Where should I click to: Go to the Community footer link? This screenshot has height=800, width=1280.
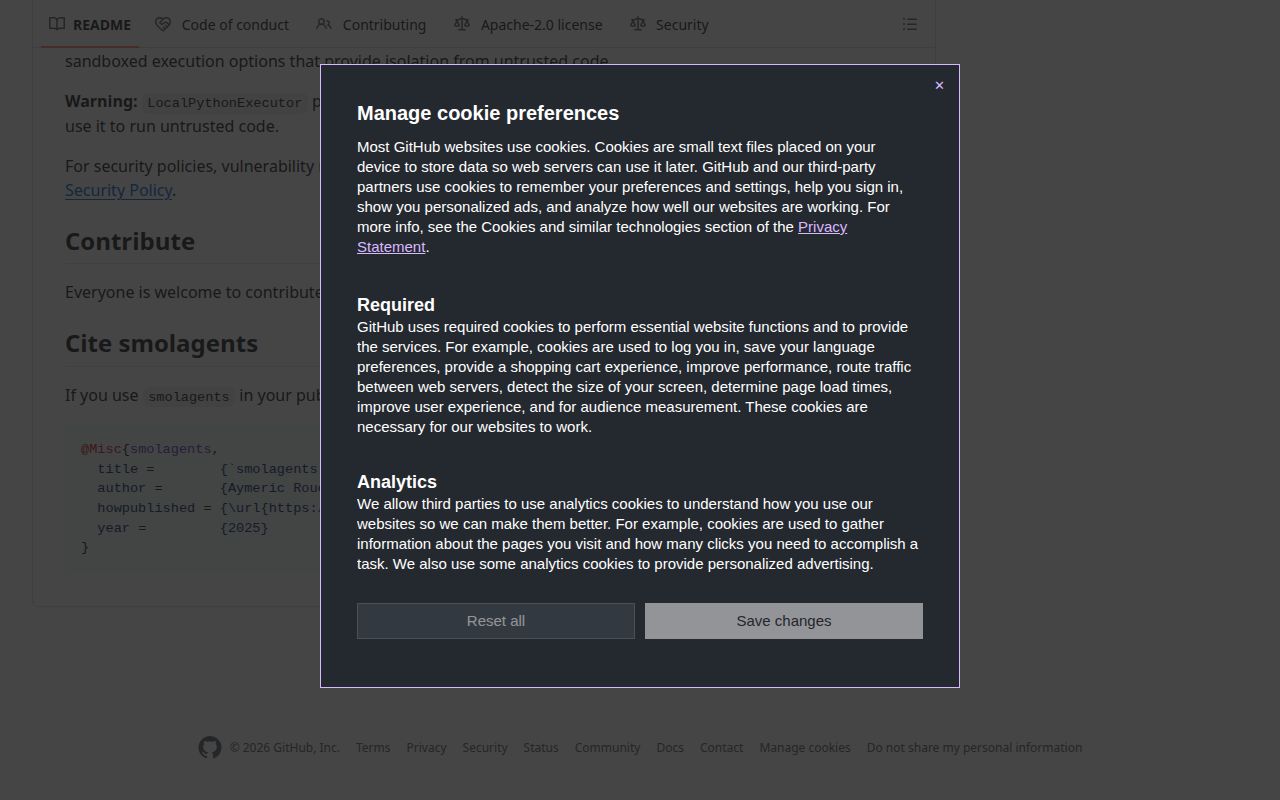[607, 747]
